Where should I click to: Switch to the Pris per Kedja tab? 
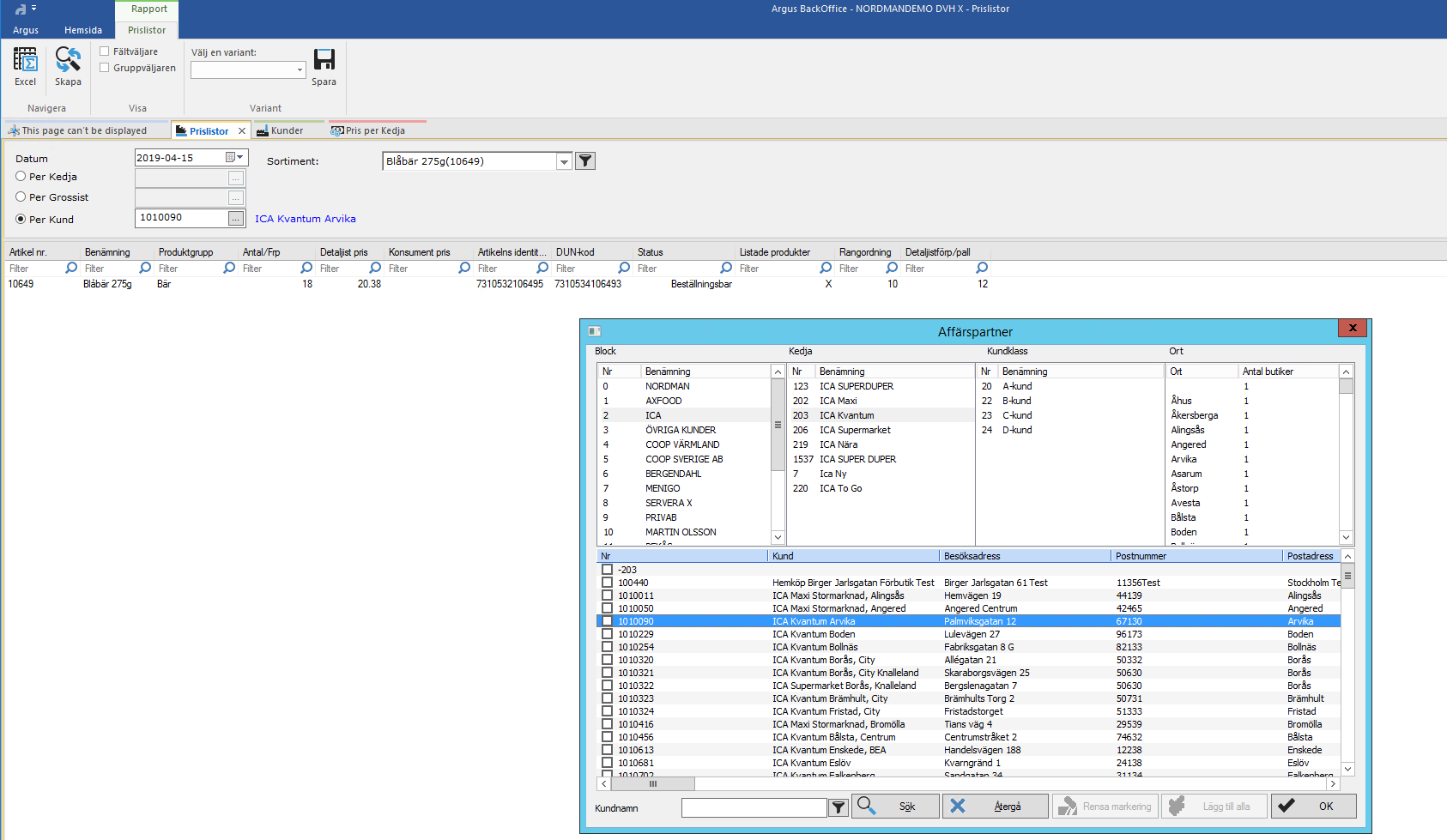point(375,130)
